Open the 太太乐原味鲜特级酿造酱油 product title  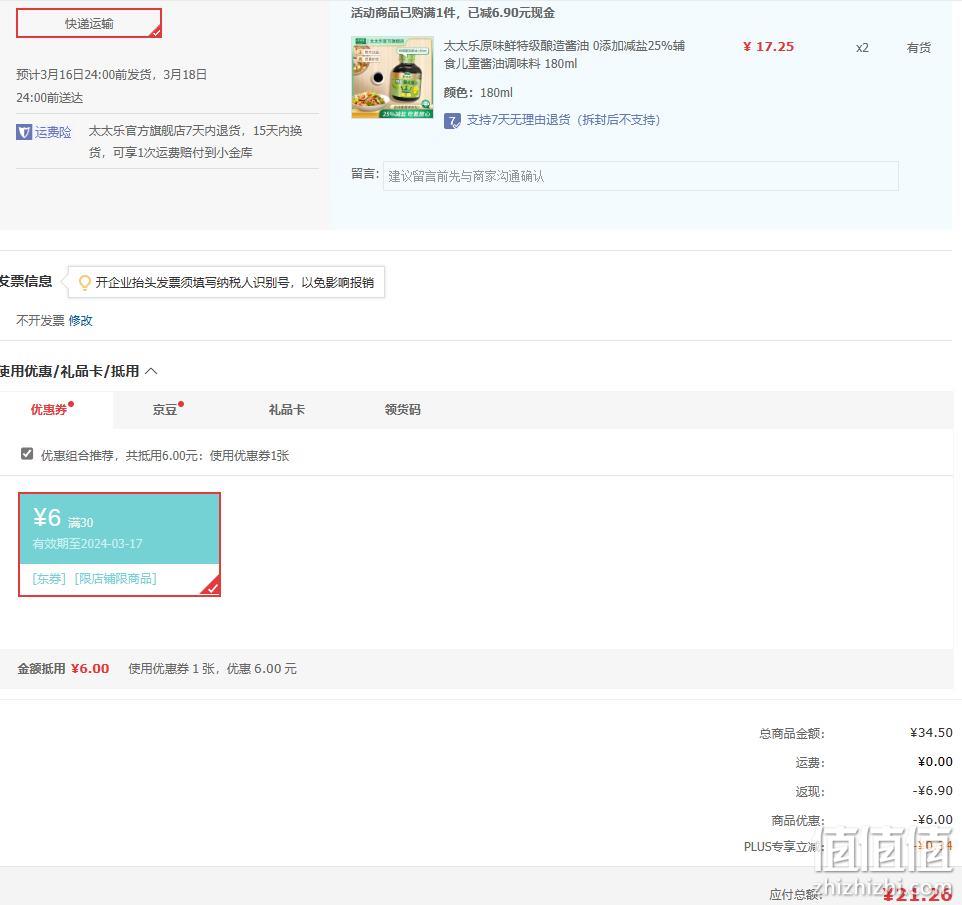(564, 55)
